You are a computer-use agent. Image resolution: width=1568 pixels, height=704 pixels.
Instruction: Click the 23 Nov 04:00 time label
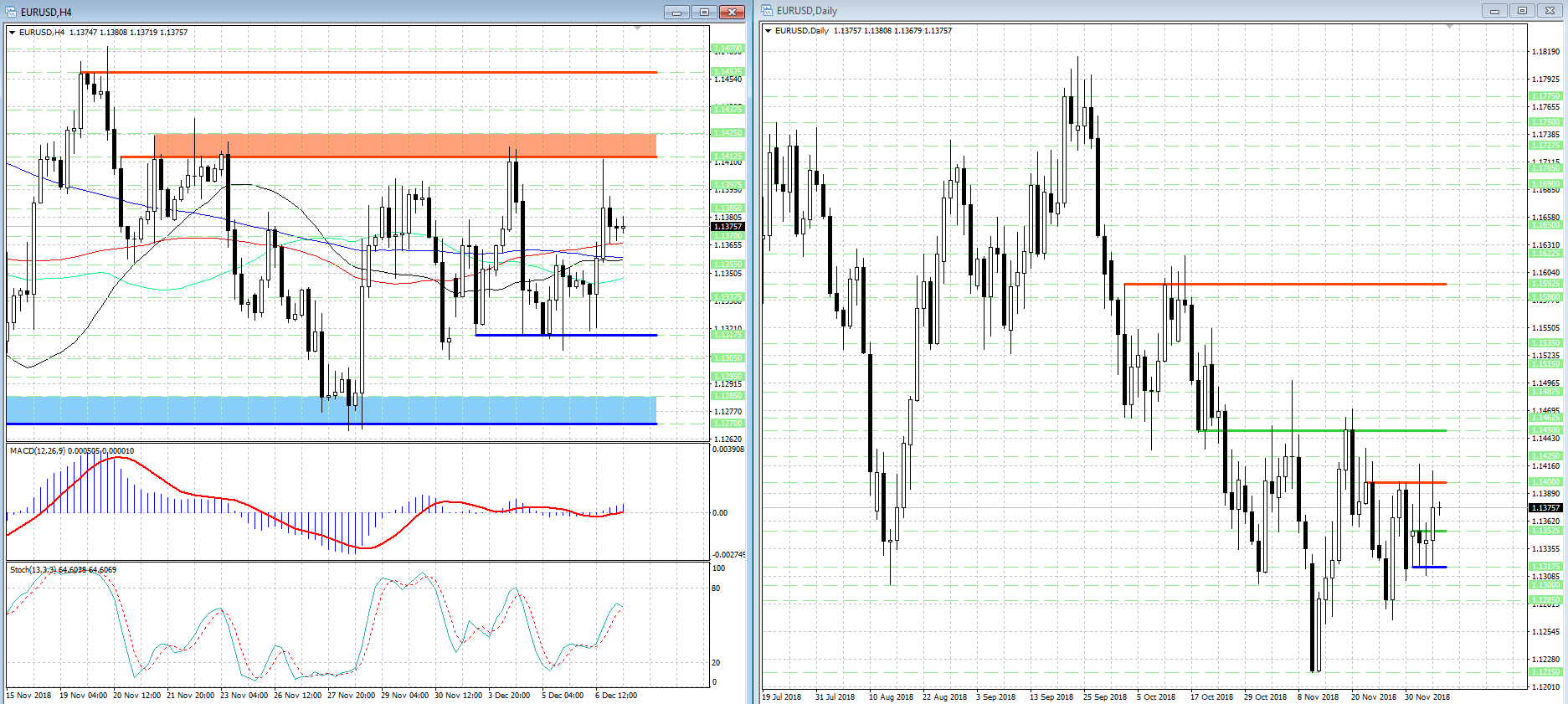pos(244,696)
